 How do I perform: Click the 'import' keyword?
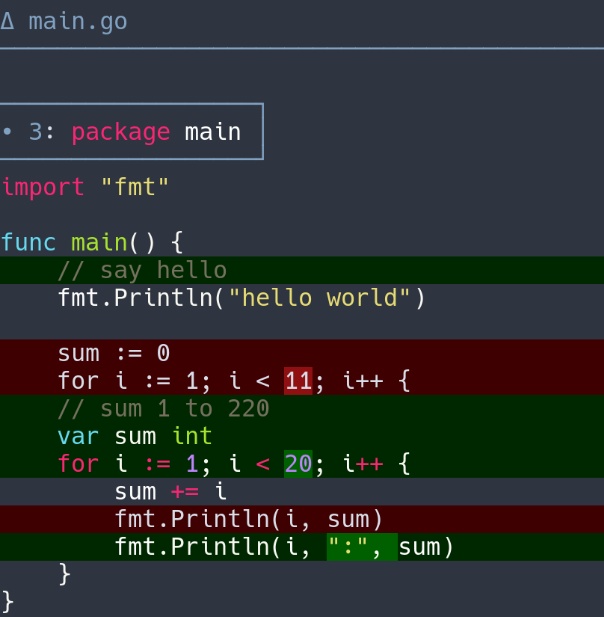[x=43, y=187]
